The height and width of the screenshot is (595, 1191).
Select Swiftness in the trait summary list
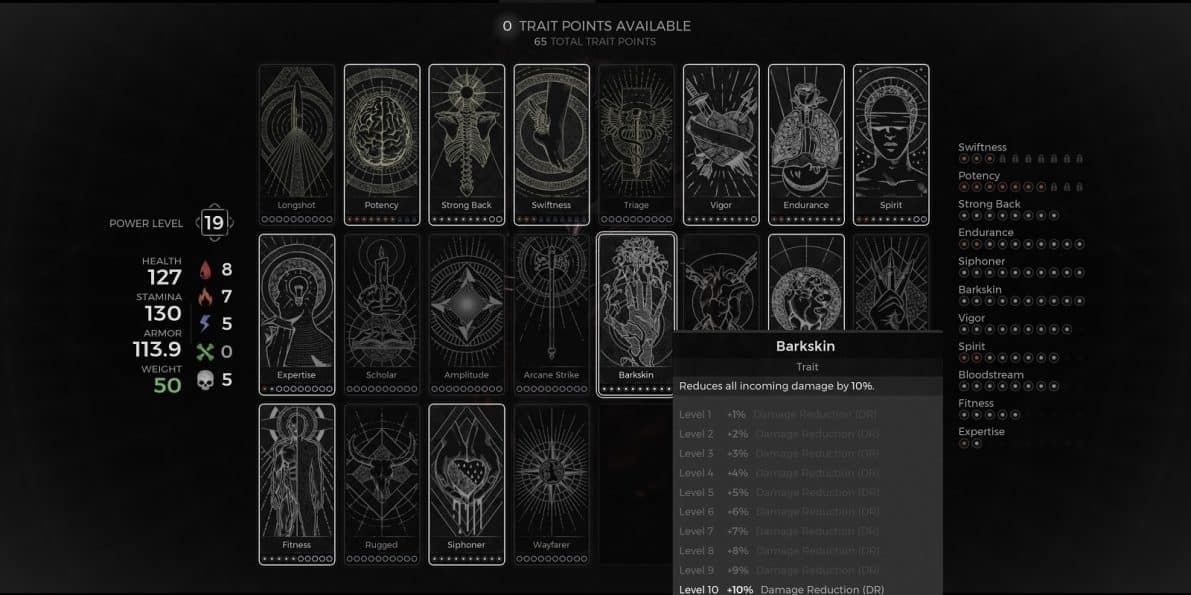pyautogui.click(x=982, y=147)
